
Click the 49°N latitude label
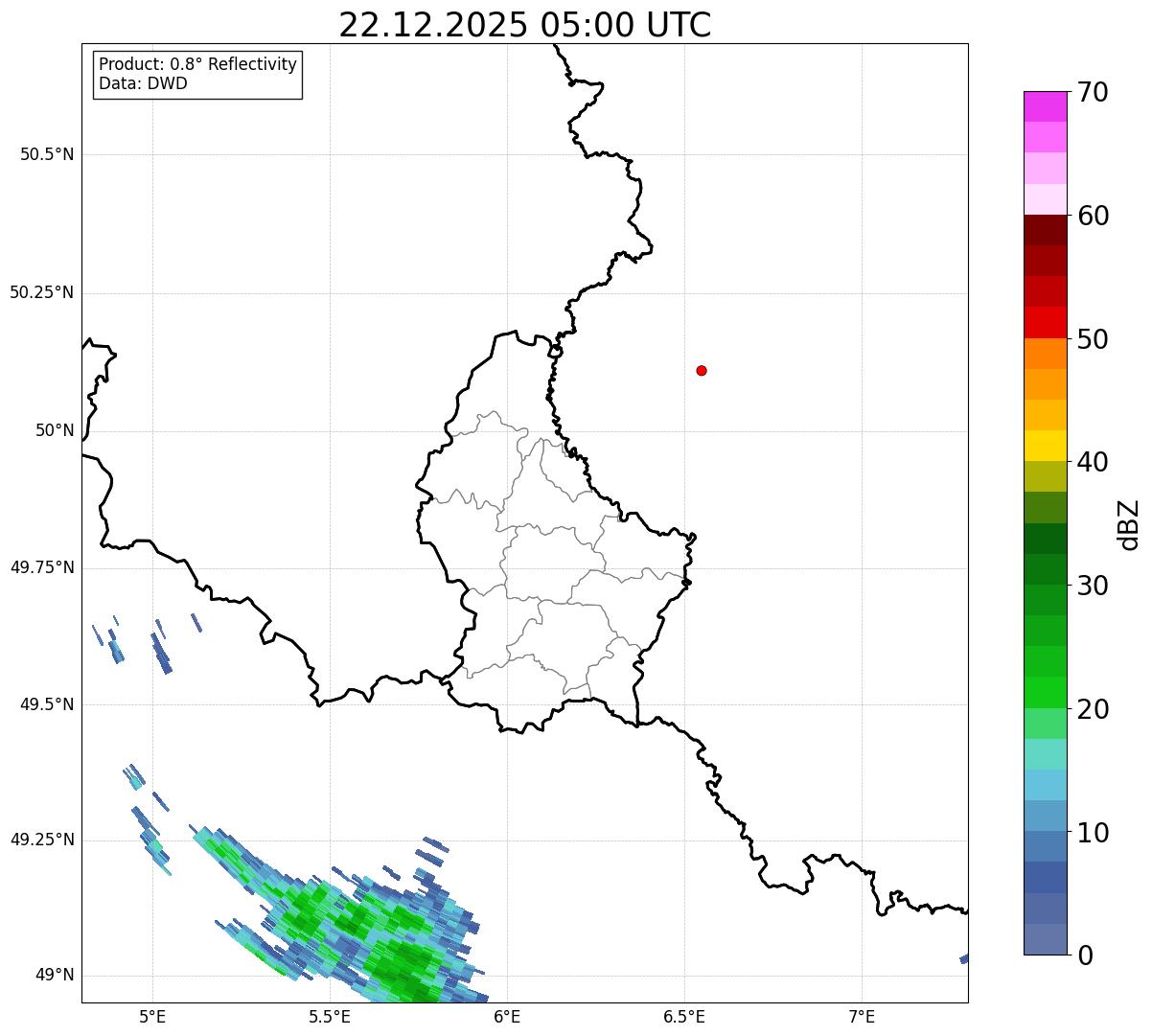pyautogui.click(x=55, y=975)
